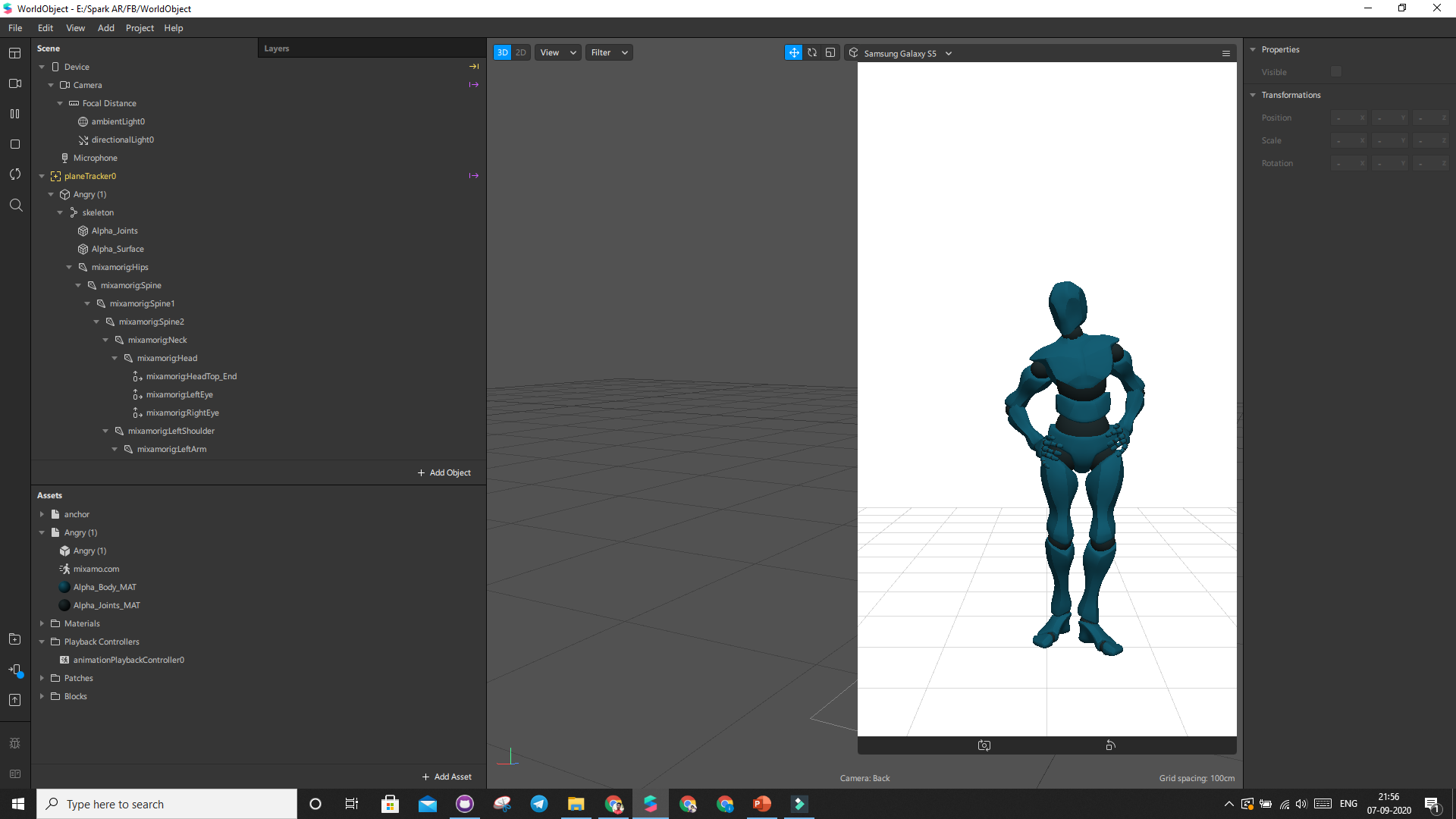Select Alpha_Body_MAT material swatch in Assets
The height and width of the screenshot is (819, 1456).
64,587
